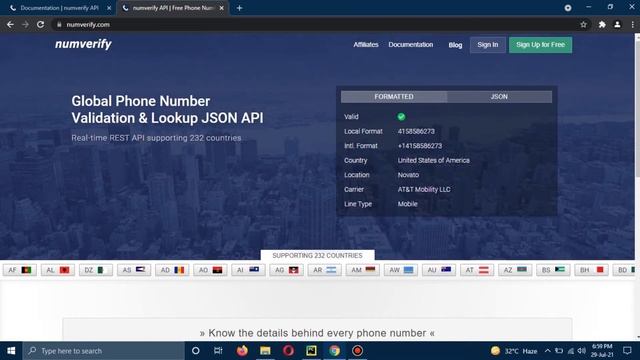640x360 pixels.
Task: Open the Documentation nav link
Action: (411, 44)
